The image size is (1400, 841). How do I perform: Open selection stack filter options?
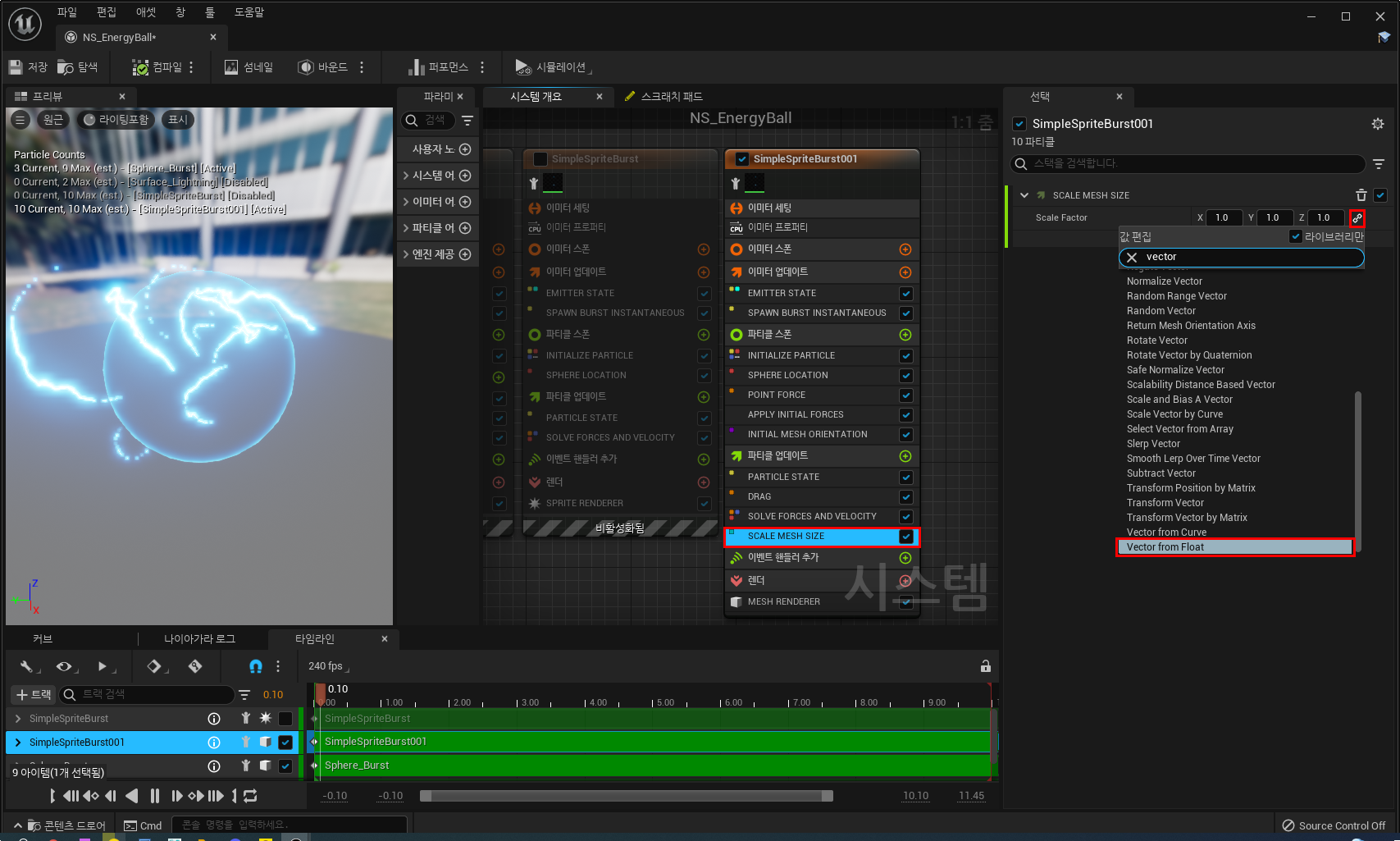(x=1379, y=164)
